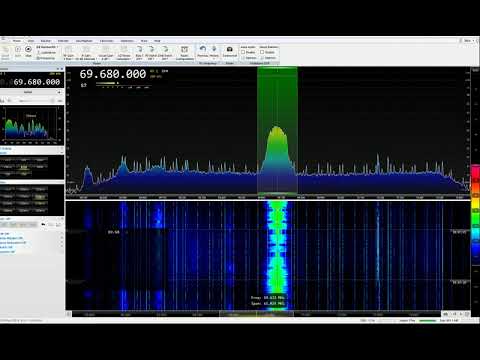The height and width of the screenshot is (360, 480).
Task: Open the Home ribbon tab
Action: (17, 41)
